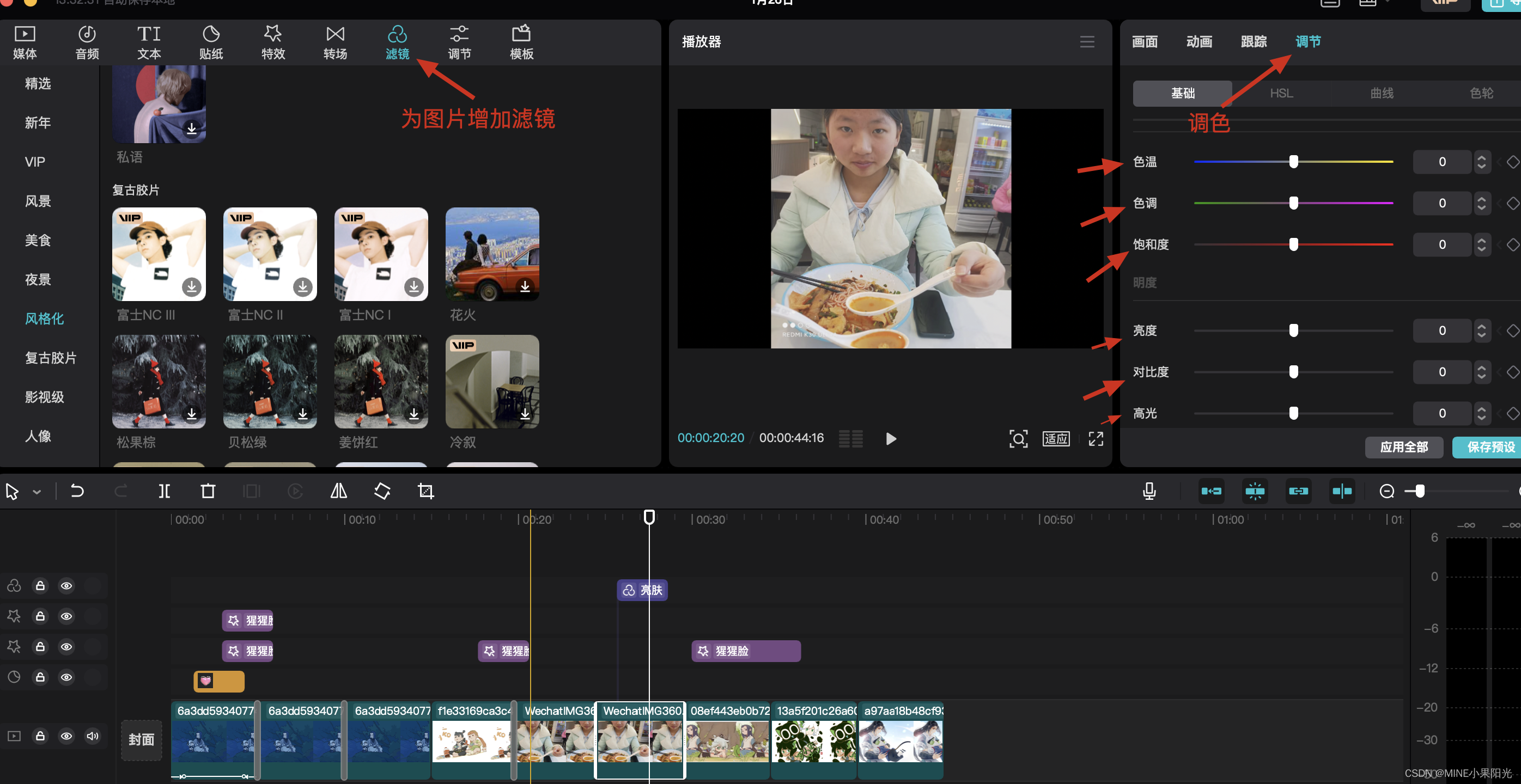The image size is (1521, 784).
Task: Switch to the HSL adjustment tab
Action: tap(1281, 93)
